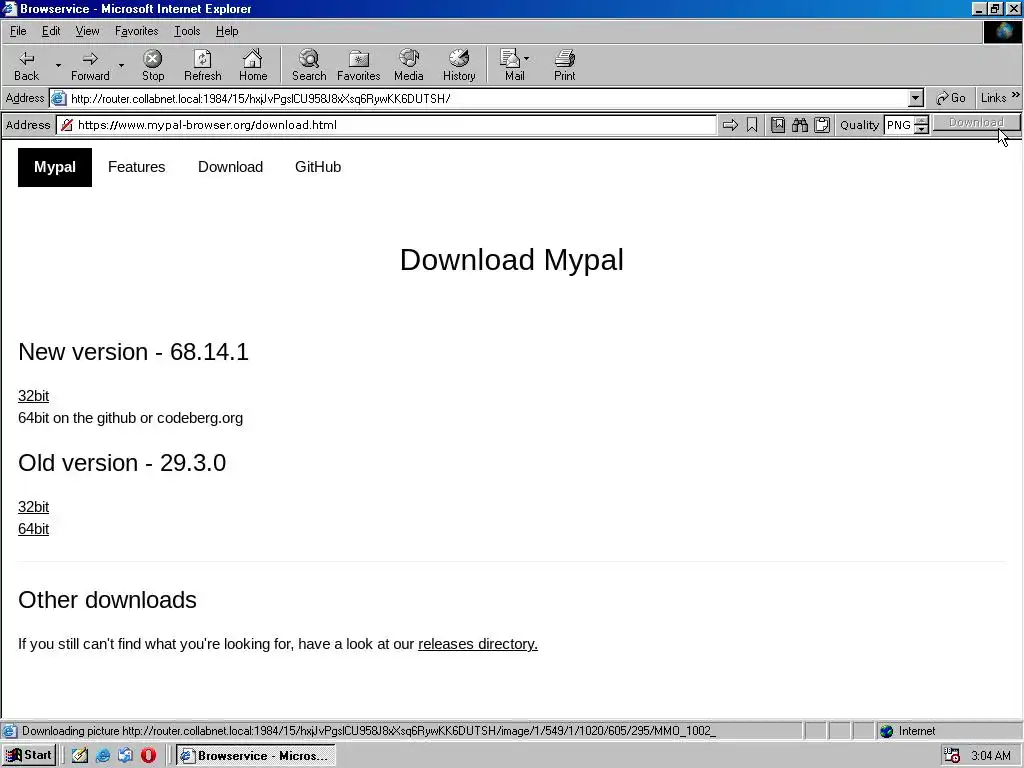The height and width of the screenshot is (768, 1024).
Task: Open the Favorites menu
Action: coord(136,31)
